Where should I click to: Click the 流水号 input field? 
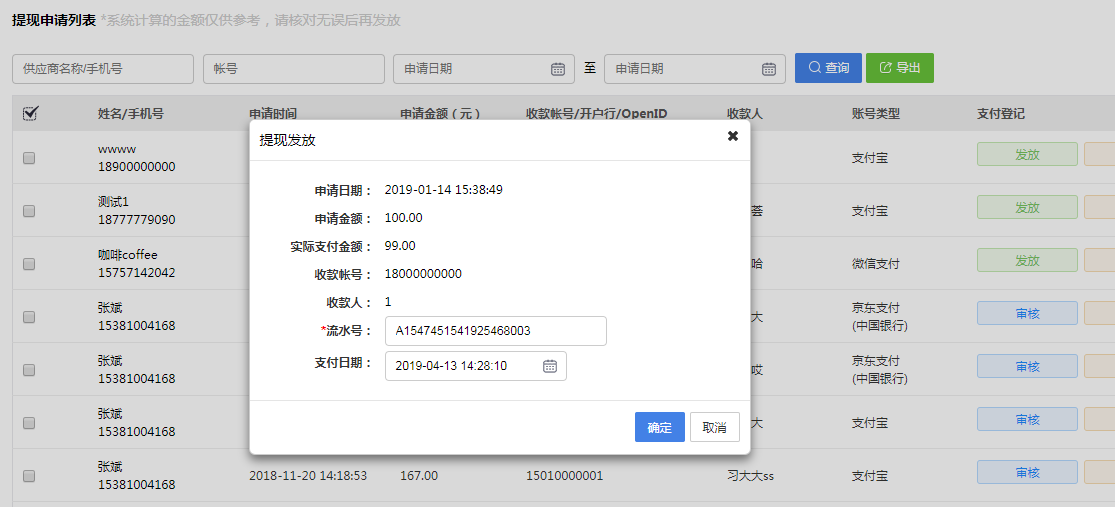click(x=496, y=330)
